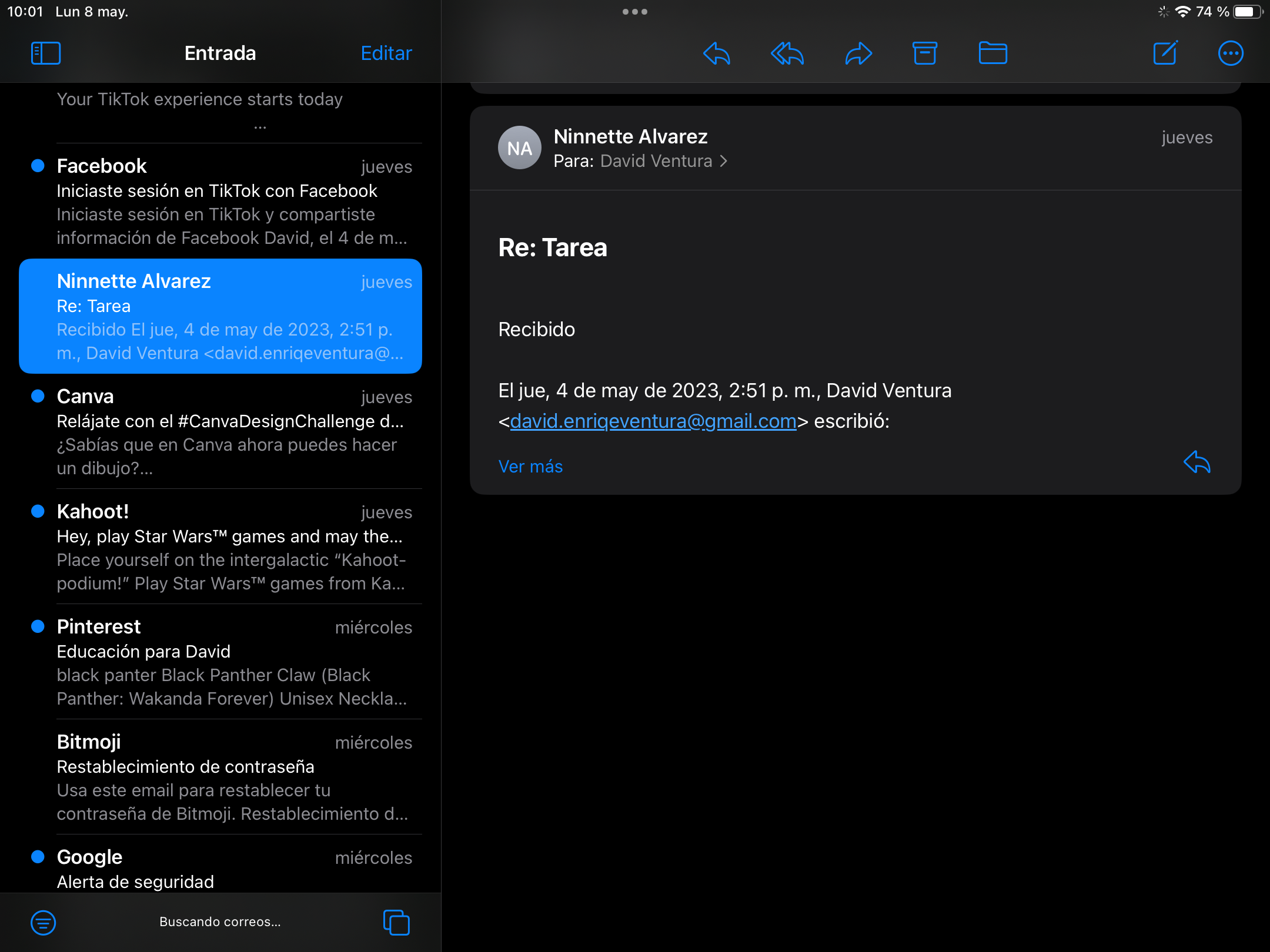Toggle the mailbox sidebar icon

[x=46, y=53]
